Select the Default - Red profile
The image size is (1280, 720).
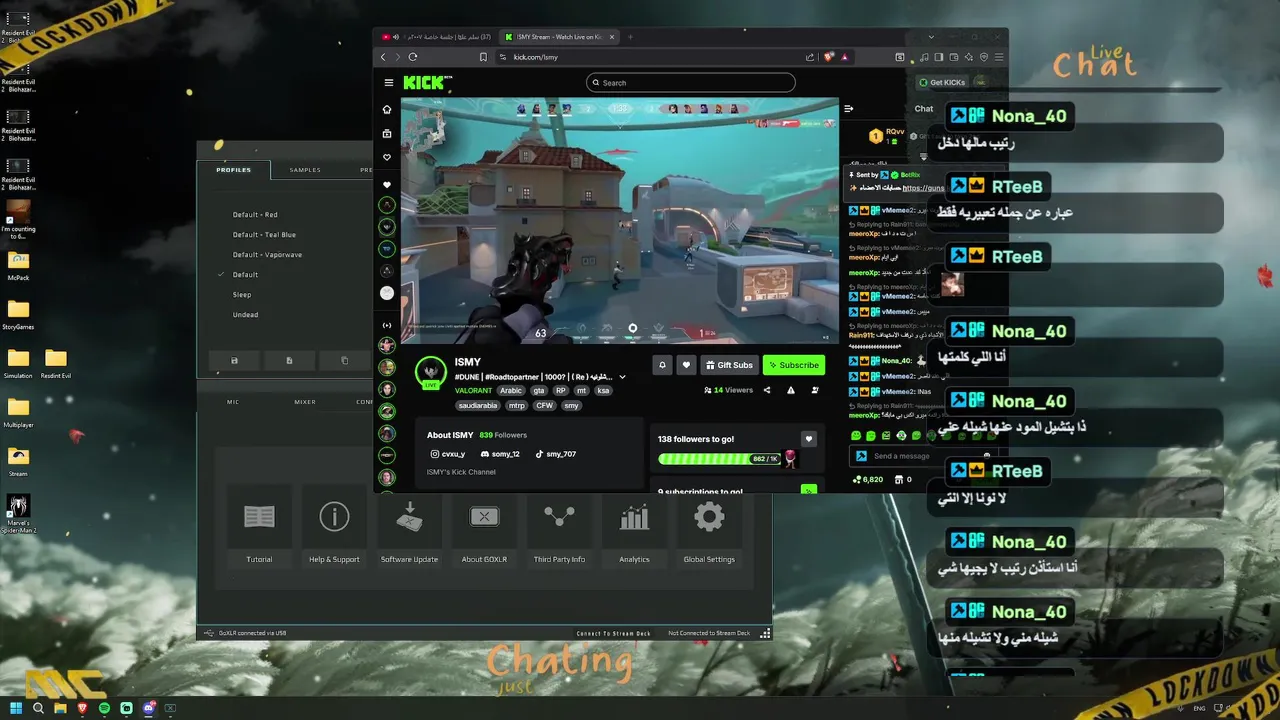tap(255, 215)
